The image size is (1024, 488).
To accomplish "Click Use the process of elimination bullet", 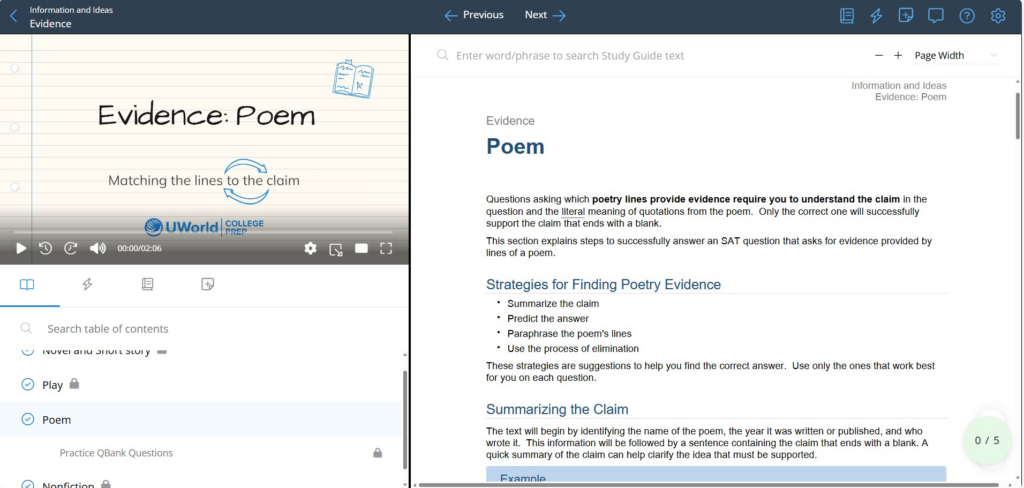I will (573, 348).
